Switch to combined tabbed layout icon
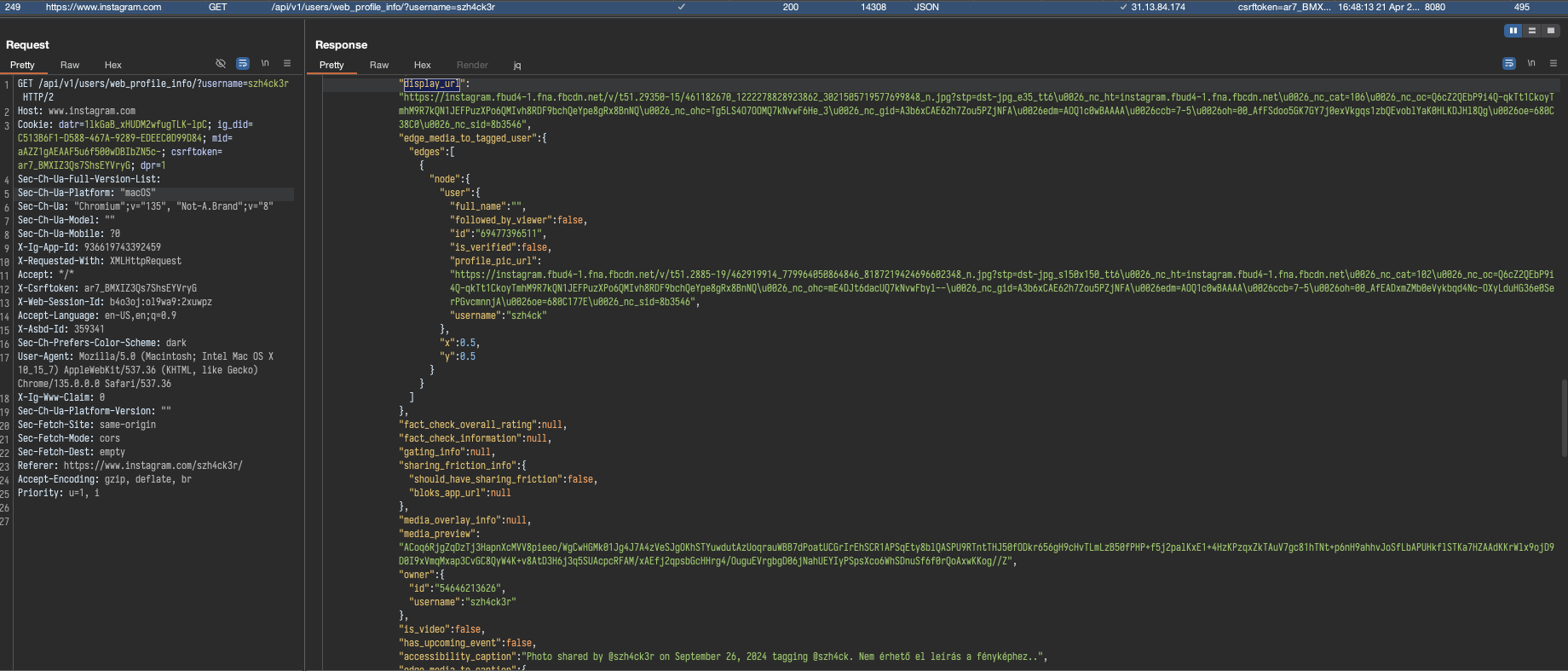1568x671 pixels. tap(1551, 31)
